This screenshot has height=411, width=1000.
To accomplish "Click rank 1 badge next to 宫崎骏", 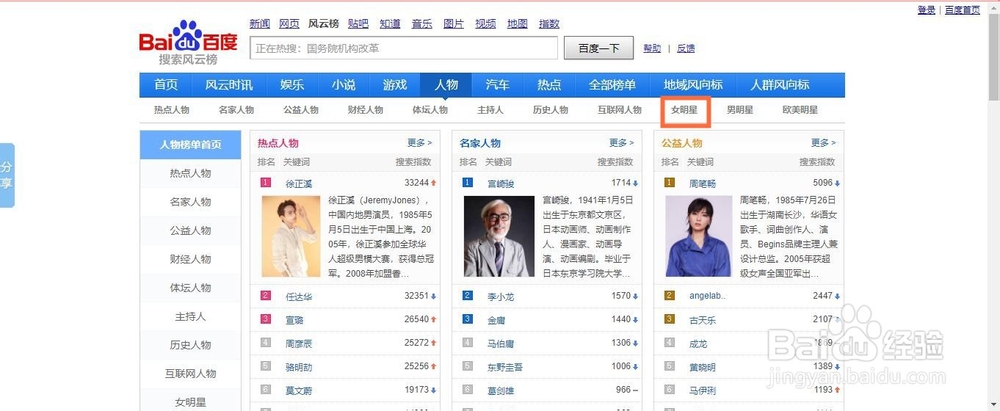I will 467,183.
